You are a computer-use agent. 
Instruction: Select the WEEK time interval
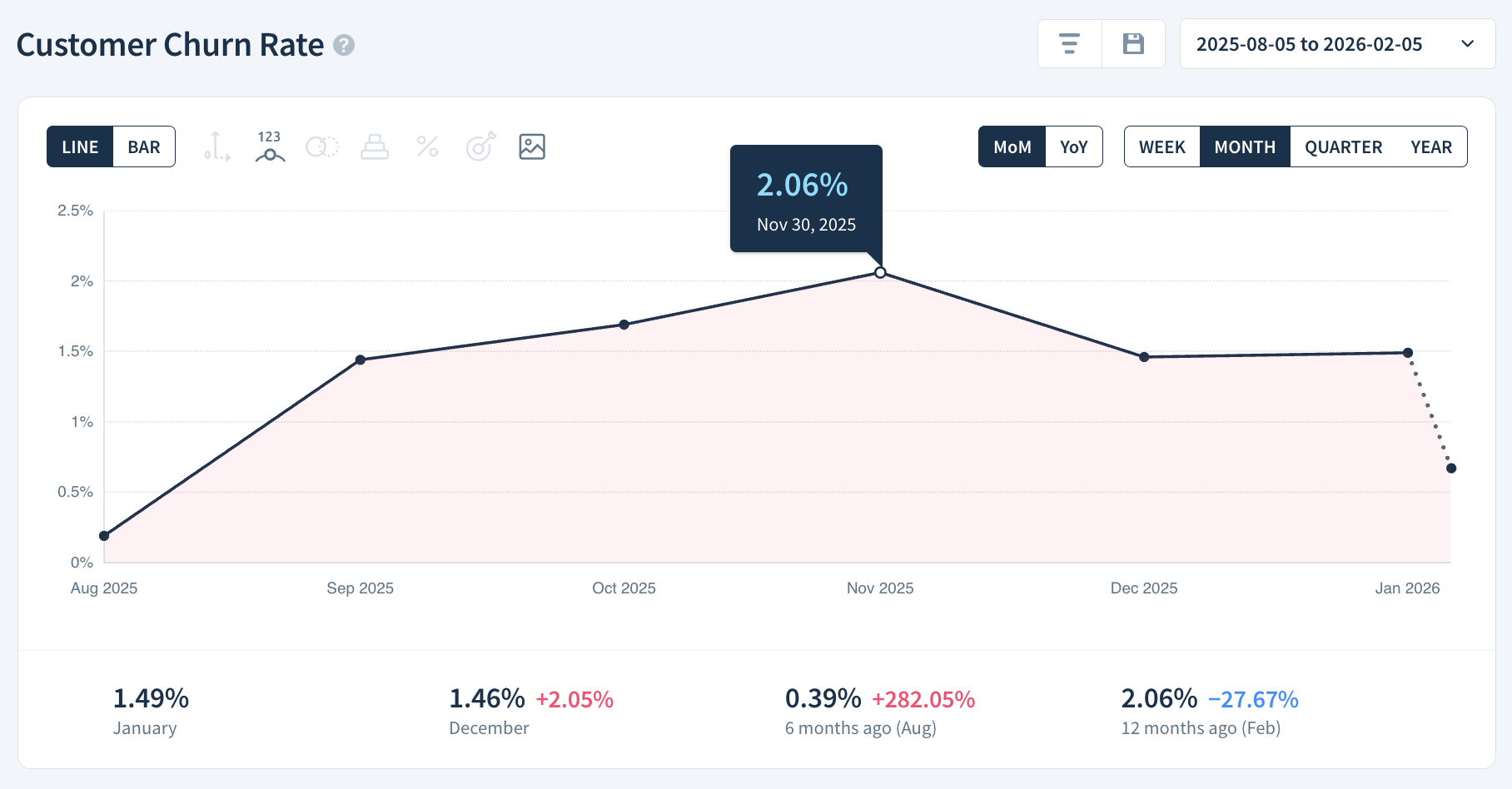click(1161, 146)
